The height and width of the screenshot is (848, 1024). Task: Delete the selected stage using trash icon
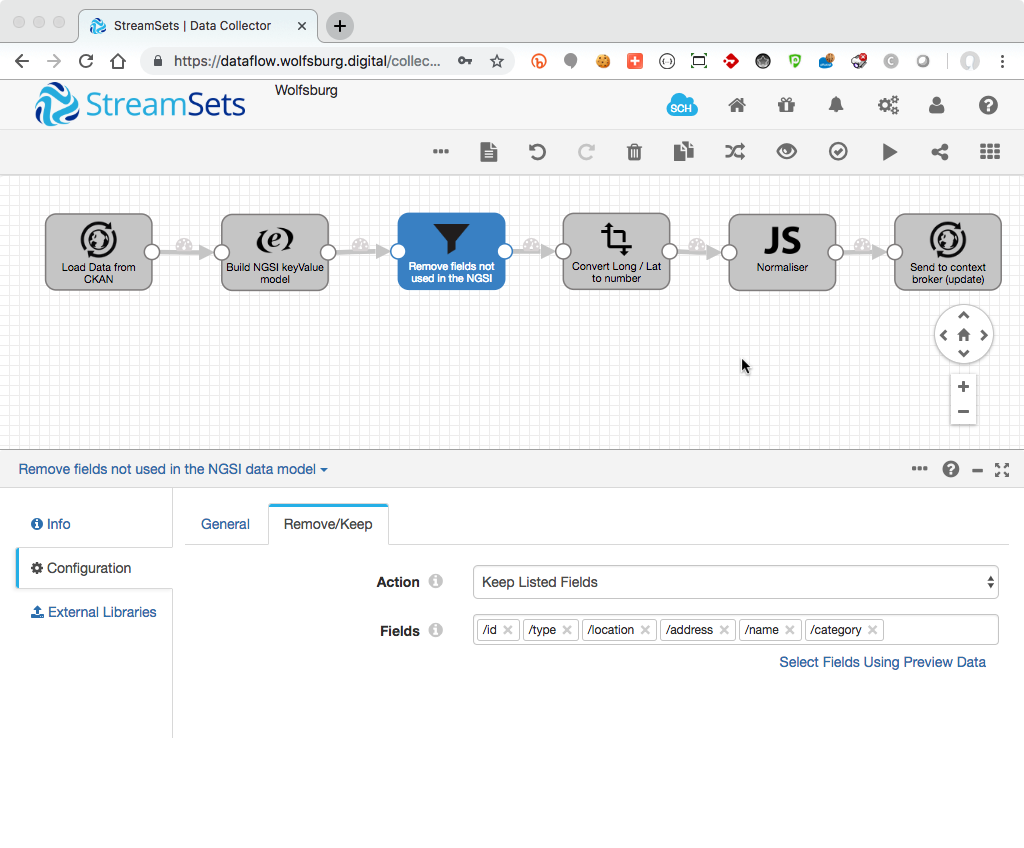click(x=634, y=152)
